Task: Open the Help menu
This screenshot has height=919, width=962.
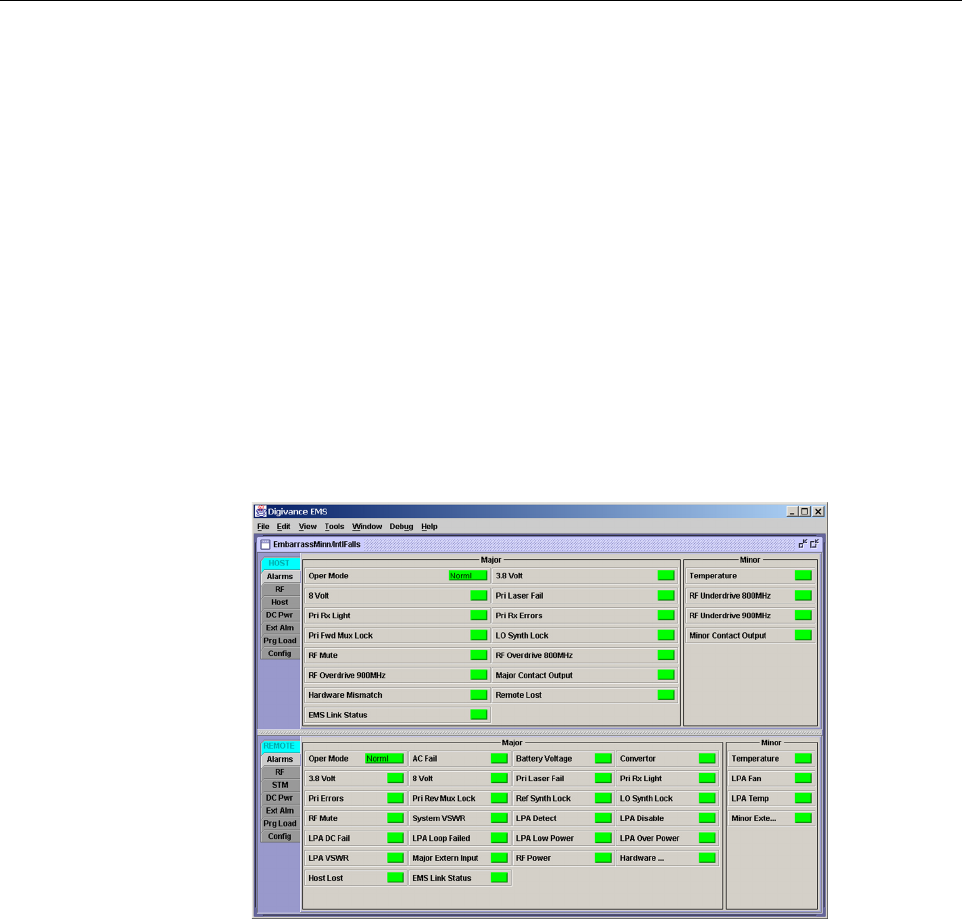Action: [x=429, y=526]
